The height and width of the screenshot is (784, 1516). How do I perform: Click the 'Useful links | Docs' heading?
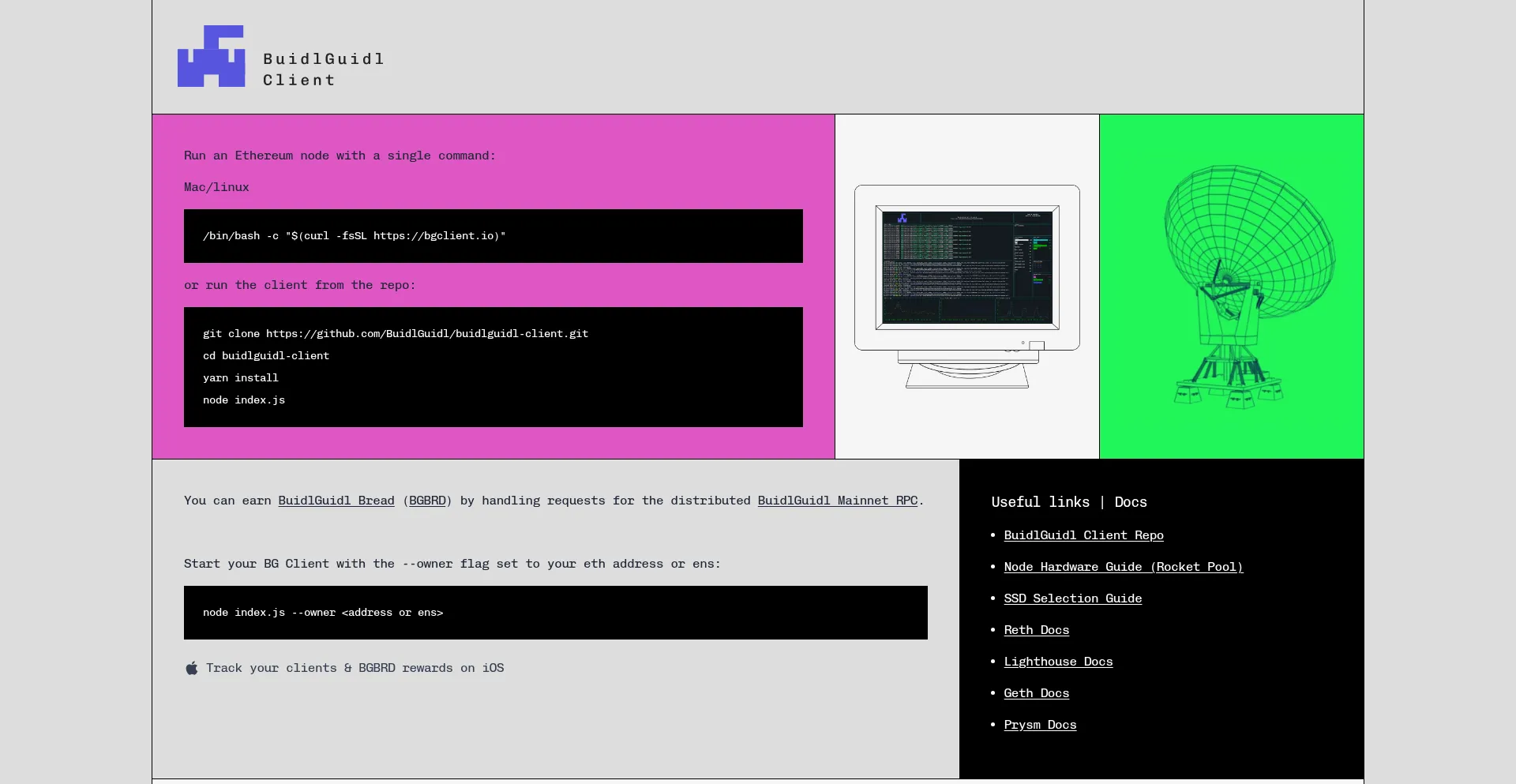click(x=1069, y=502)
